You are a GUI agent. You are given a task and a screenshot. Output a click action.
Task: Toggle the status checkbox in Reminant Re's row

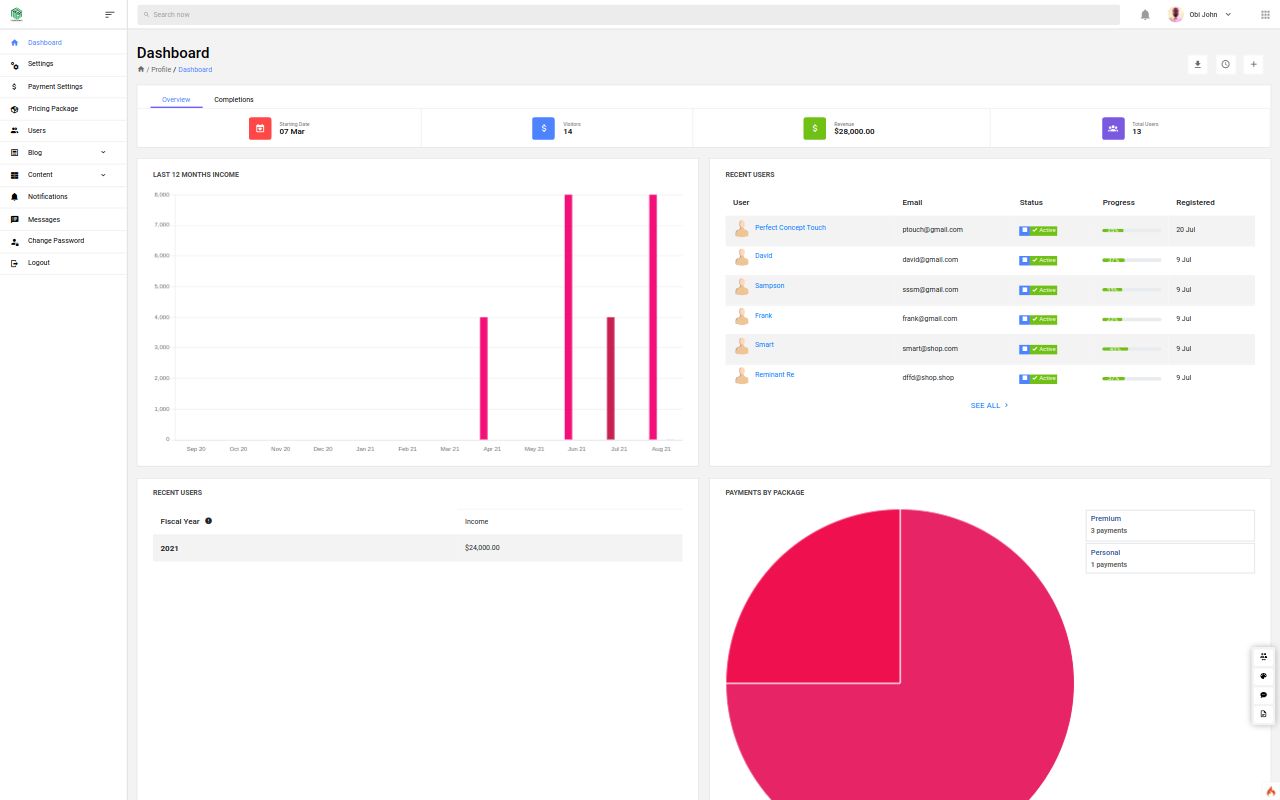click(x=1025, y=378)
